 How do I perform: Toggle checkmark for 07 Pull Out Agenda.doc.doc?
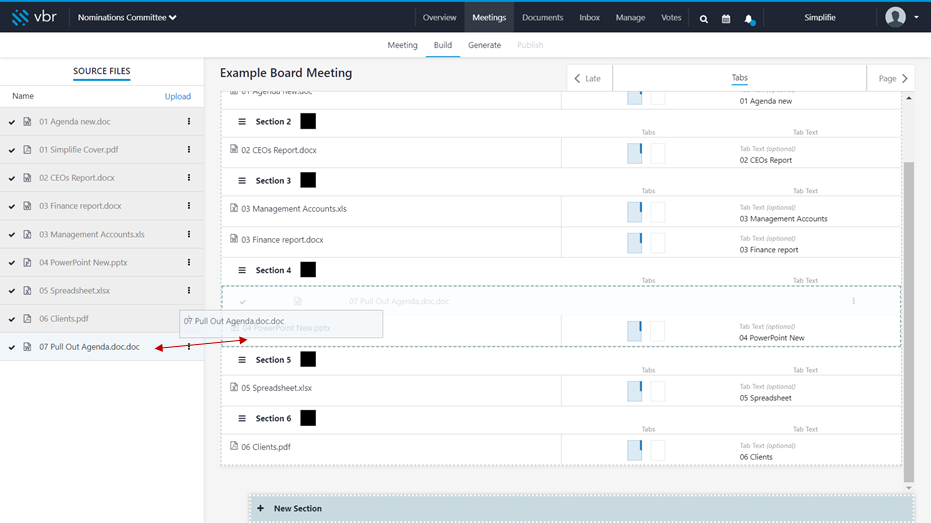(x=12, y=347)
